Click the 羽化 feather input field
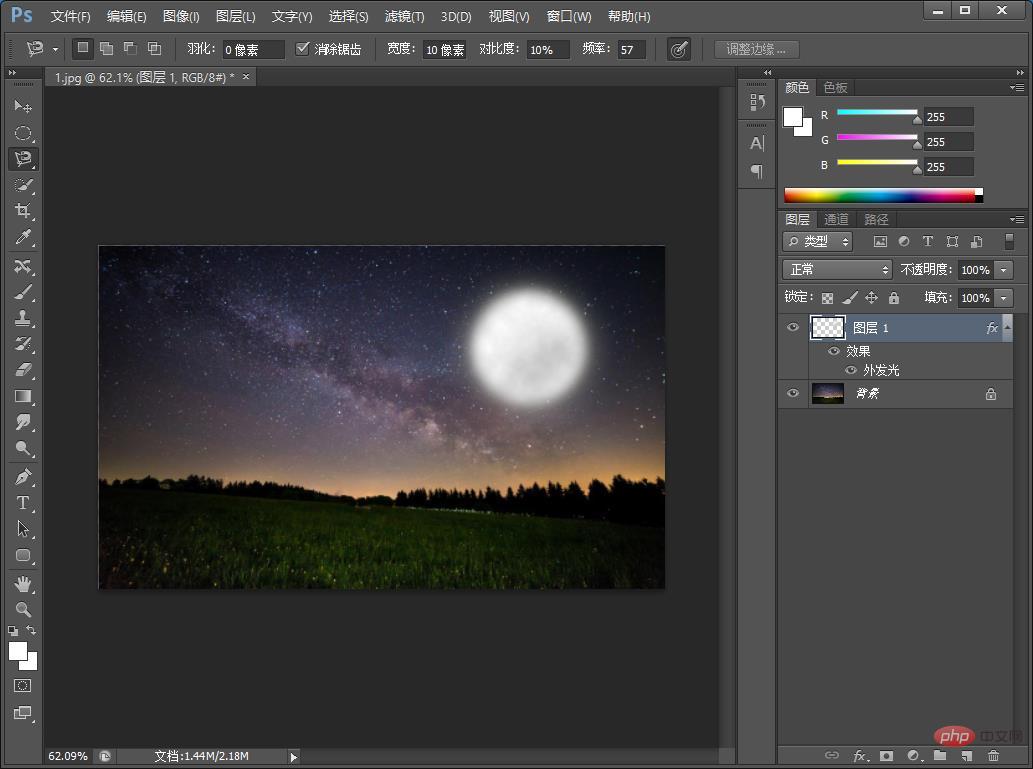 point(253,50)
